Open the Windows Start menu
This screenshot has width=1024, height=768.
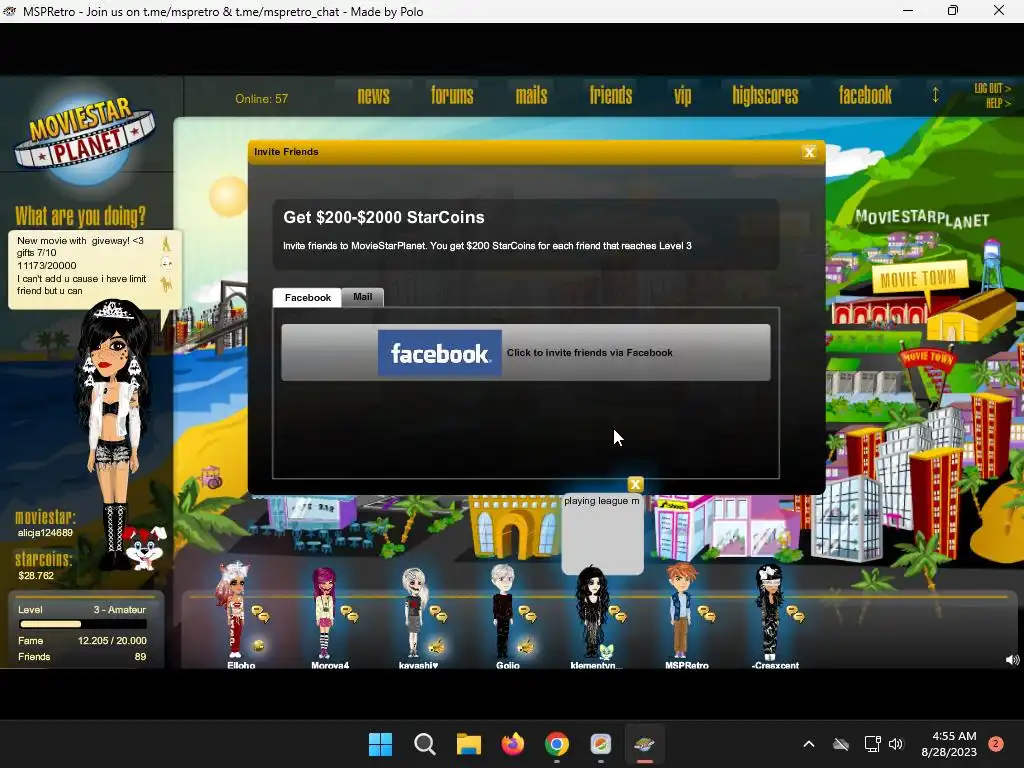380,744
